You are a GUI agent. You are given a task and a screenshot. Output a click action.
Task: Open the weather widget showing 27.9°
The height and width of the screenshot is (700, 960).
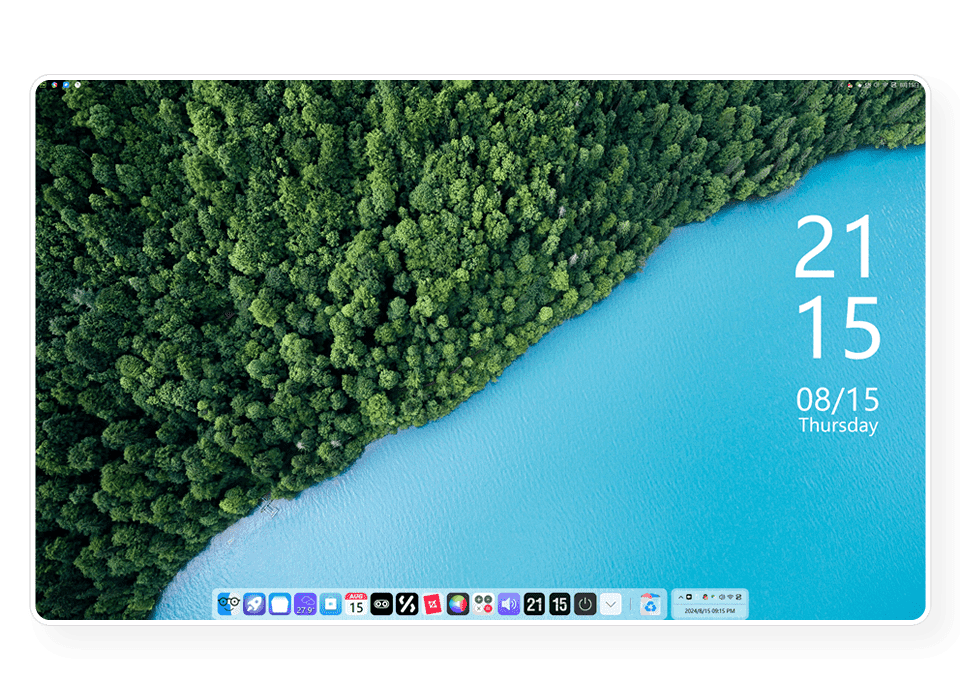click(x=305, y=604)
